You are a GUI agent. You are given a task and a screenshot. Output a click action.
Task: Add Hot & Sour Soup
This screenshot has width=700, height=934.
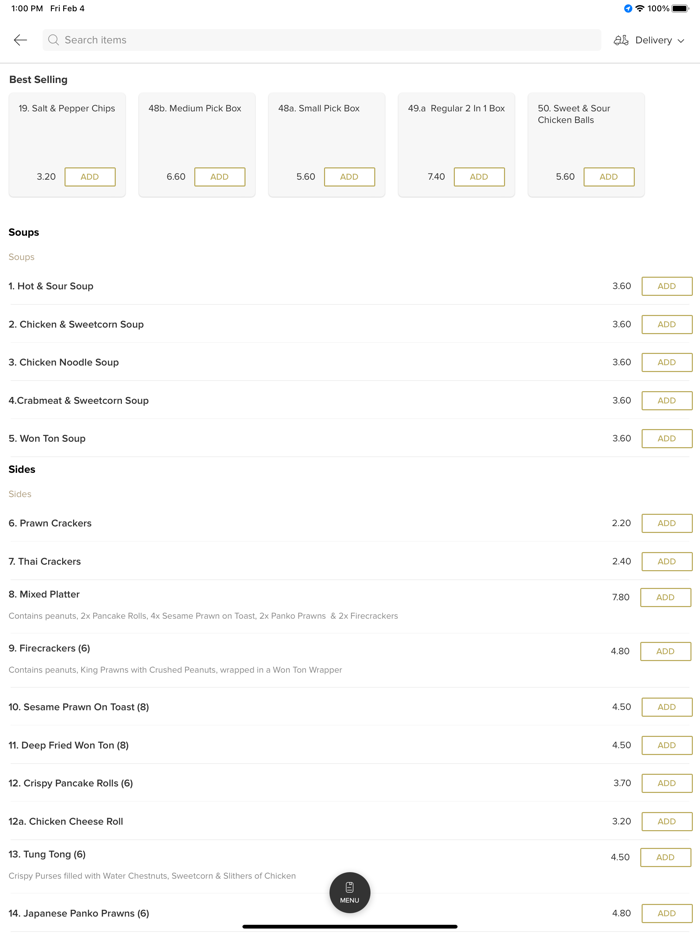(x=666, y=286)
